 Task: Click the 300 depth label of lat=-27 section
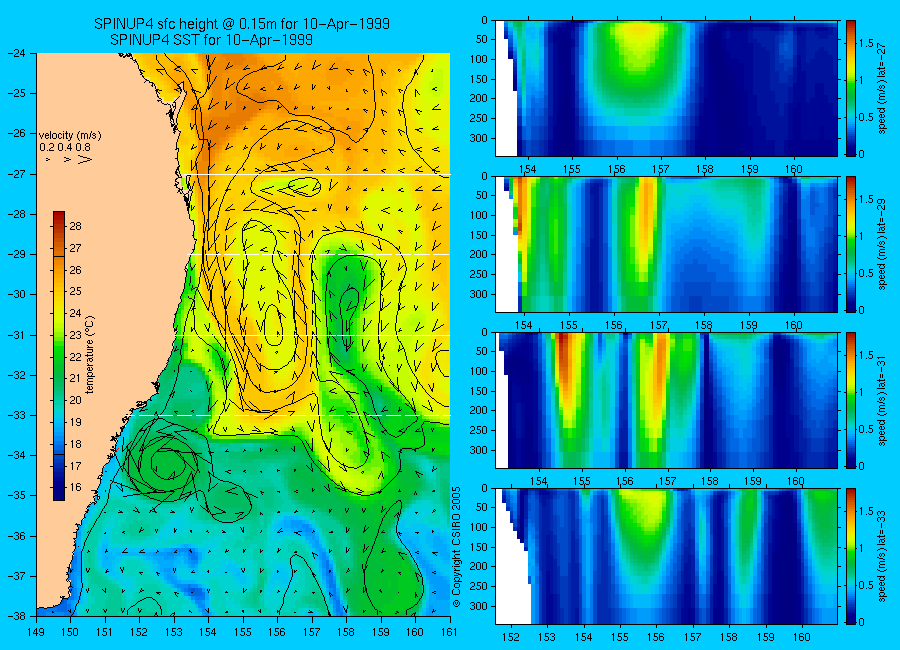(x=478, y=138)
